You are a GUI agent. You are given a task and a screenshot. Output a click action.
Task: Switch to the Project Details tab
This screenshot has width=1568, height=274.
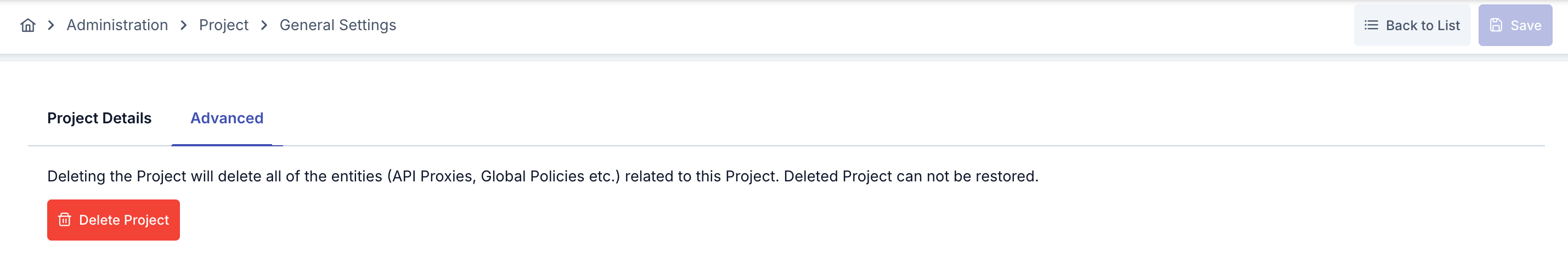click(x=99, y=118)
